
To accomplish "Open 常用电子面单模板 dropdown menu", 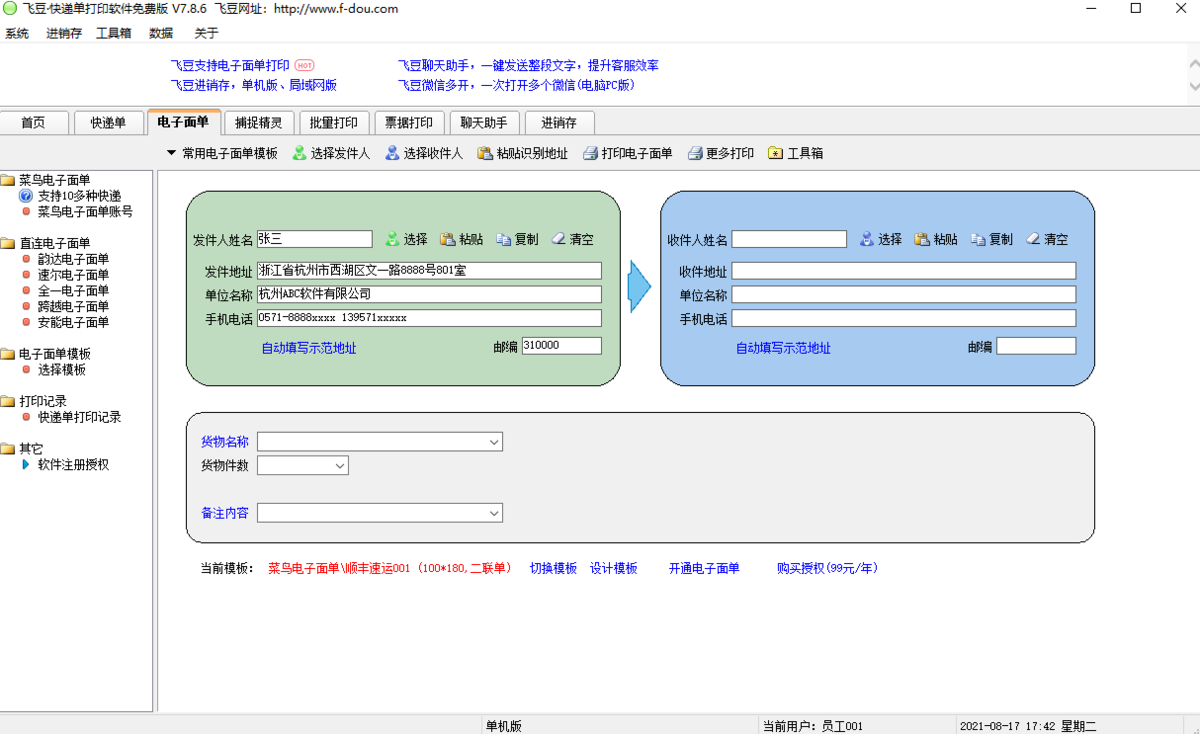I will pyautogui.click(x=221, y=154).
